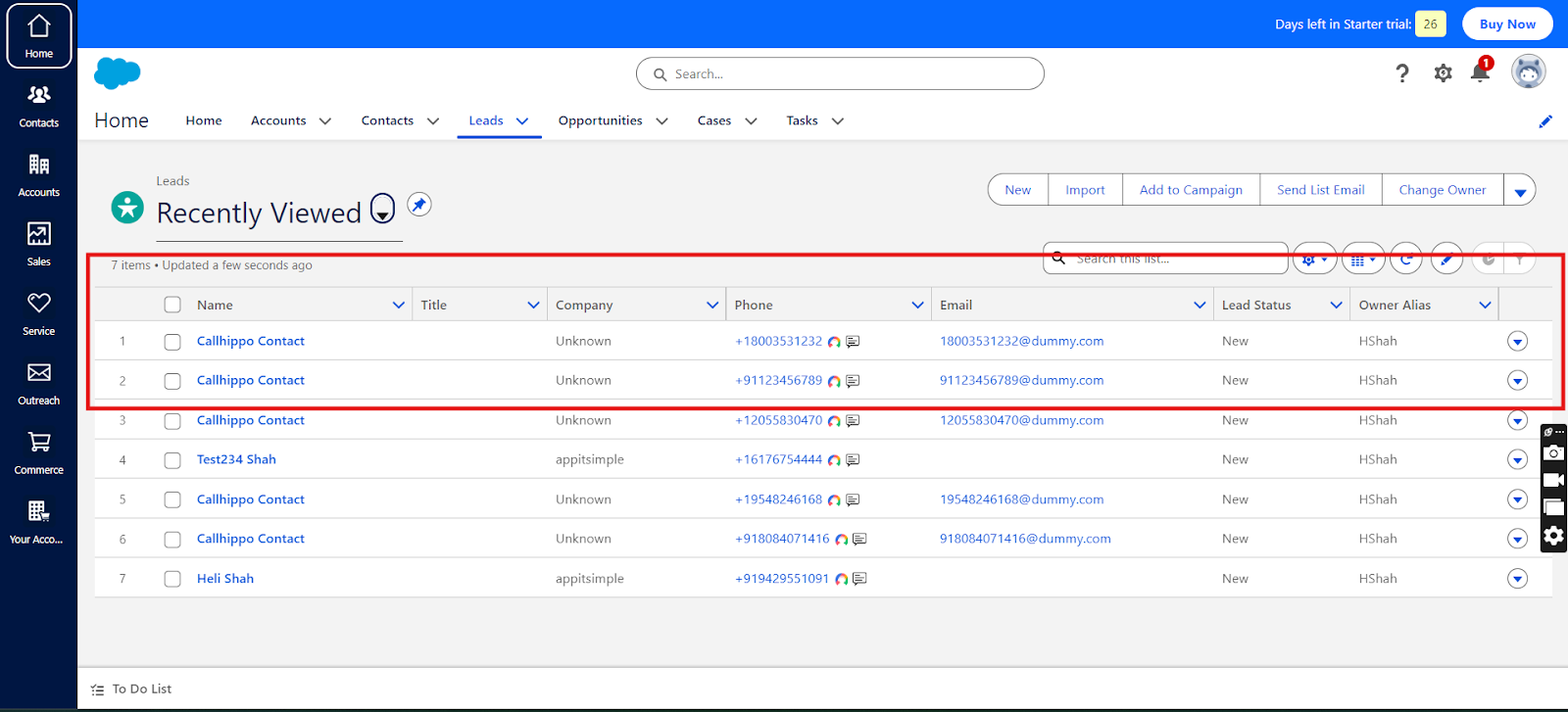Open the list filters funnel button
Image resolution: width=1568 pixels, height=712 pixels.
pos(1520,260)
